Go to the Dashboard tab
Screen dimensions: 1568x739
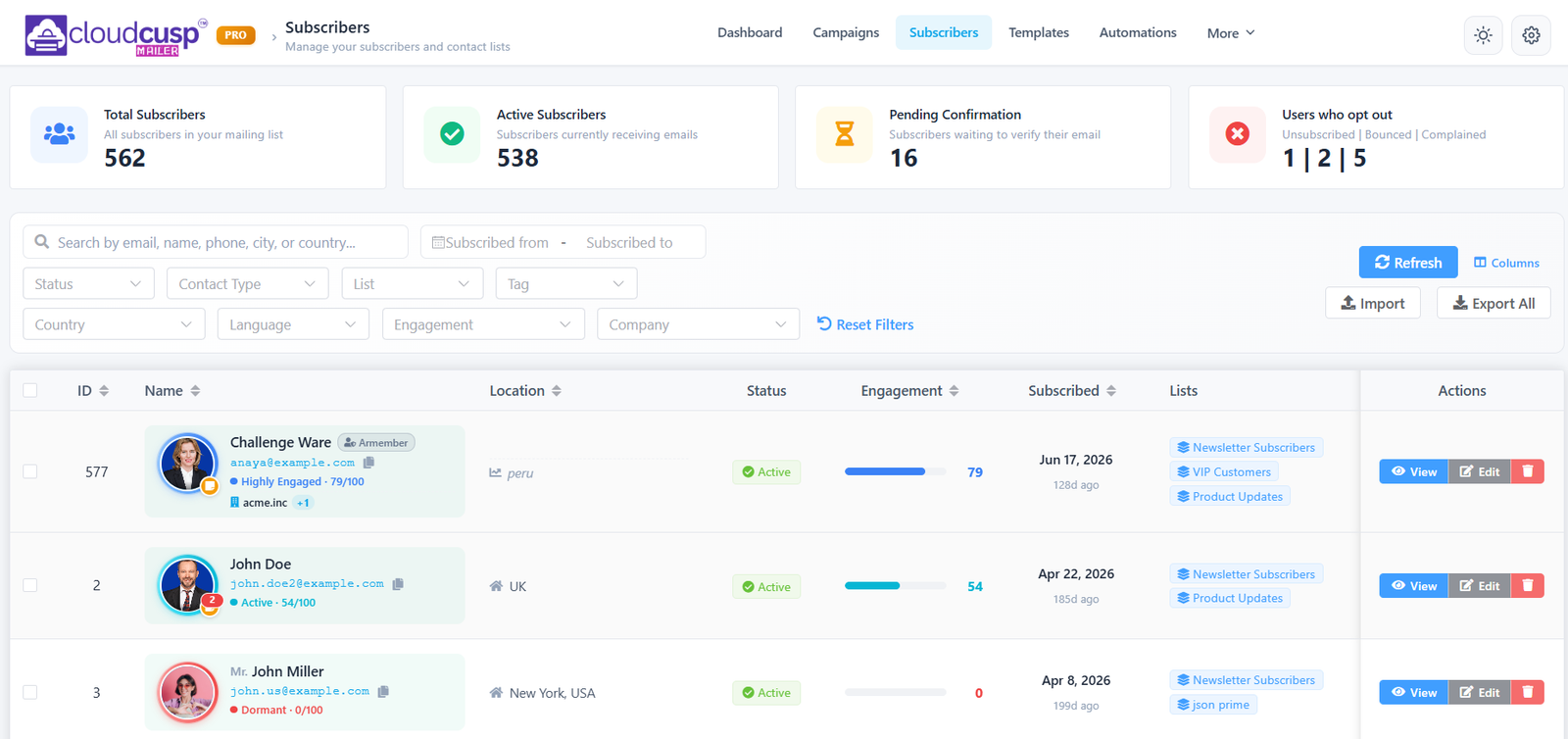750,32
